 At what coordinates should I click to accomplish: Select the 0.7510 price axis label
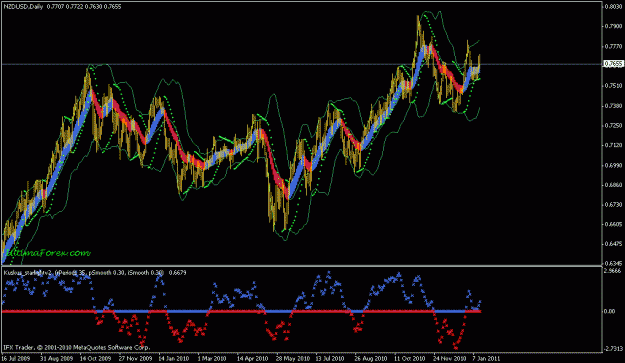pos(613,86)
